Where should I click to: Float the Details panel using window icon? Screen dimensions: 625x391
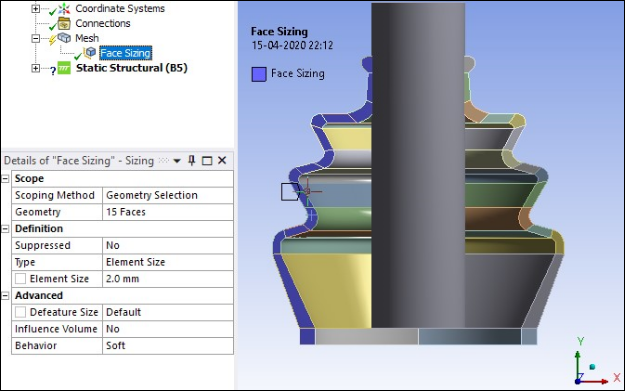pyautogui.click(x=207, y=161)
